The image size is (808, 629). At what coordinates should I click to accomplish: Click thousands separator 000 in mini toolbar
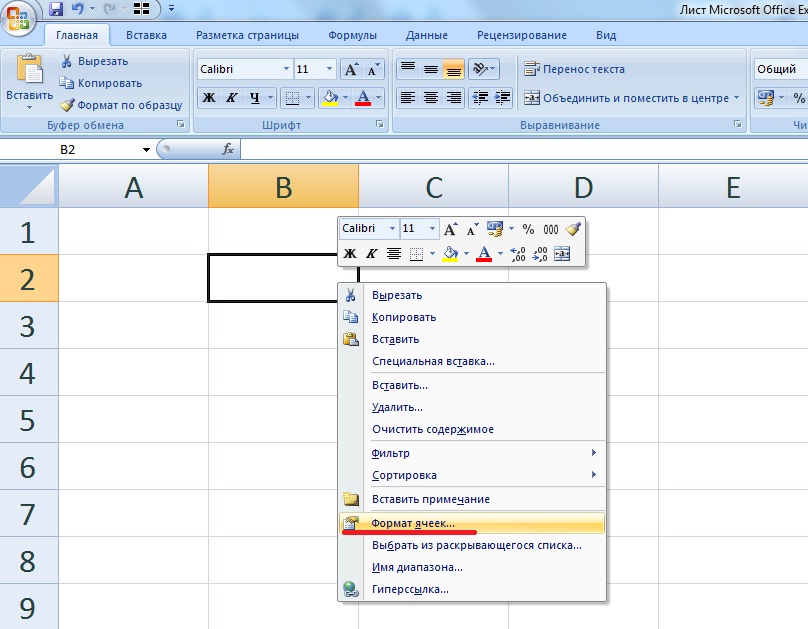551,229
